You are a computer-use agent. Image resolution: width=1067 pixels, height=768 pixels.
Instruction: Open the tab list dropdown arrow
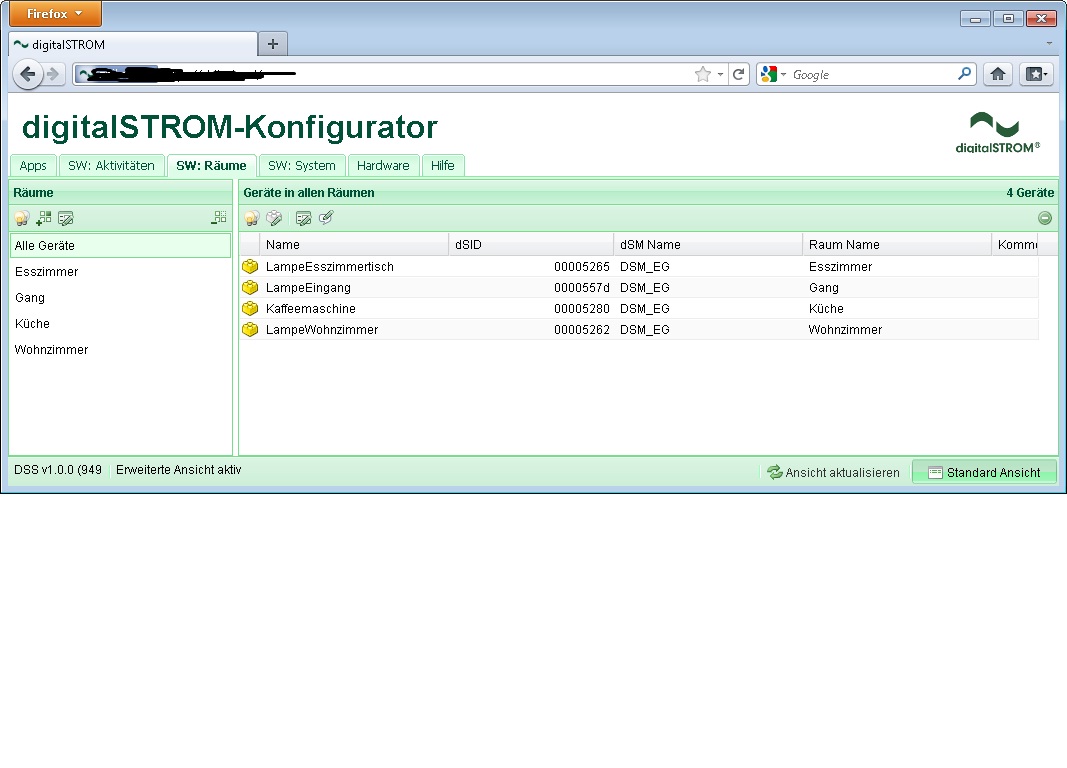pyautogui.click(x=1049, y=43)
